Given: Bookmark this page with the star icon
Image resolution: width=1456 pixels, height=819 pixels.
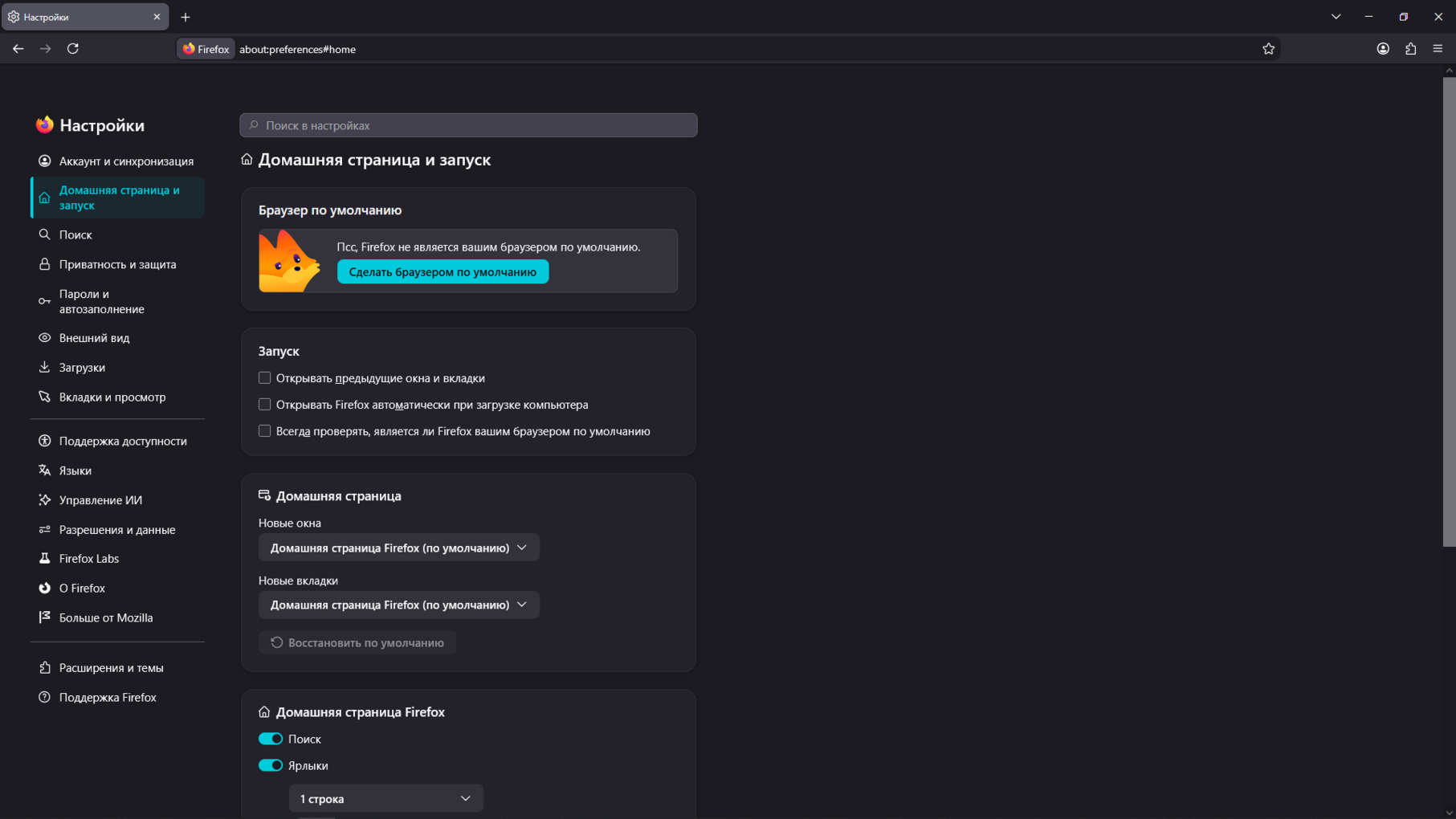Looking at the screenshot, I should click(1268, 49).
